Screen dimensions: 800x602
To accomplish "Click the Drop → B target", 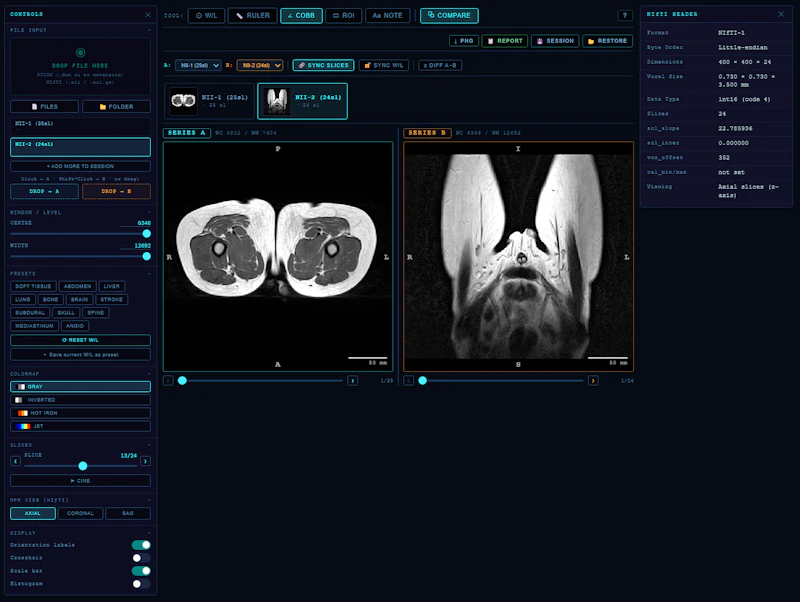I will pyautogui.click(x=116, y=191).
